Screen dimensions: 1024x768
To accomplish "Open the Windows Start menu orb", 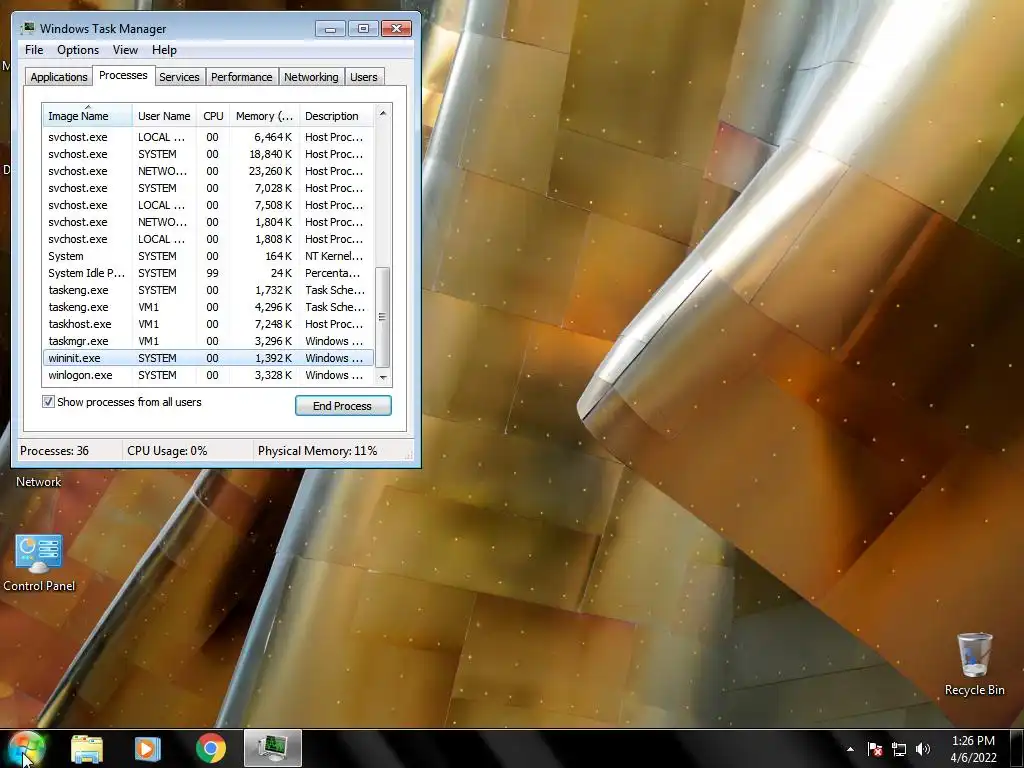I will 26,748.
